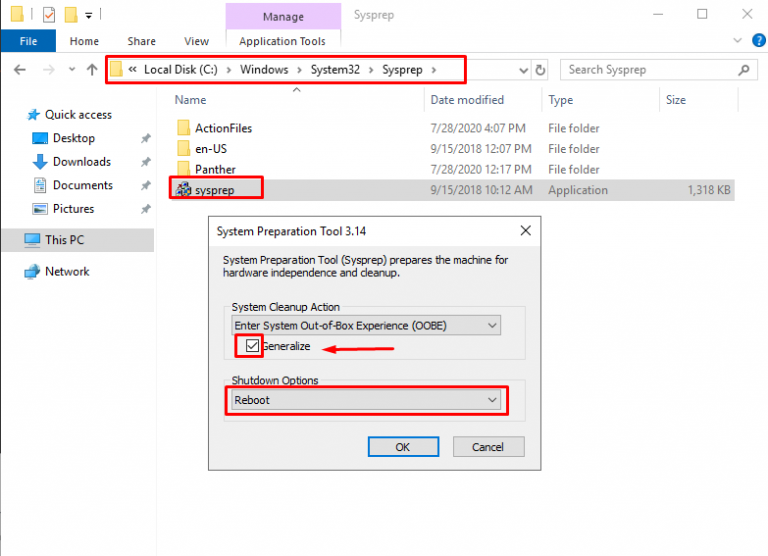Go up one folder level

coord(92,70)
